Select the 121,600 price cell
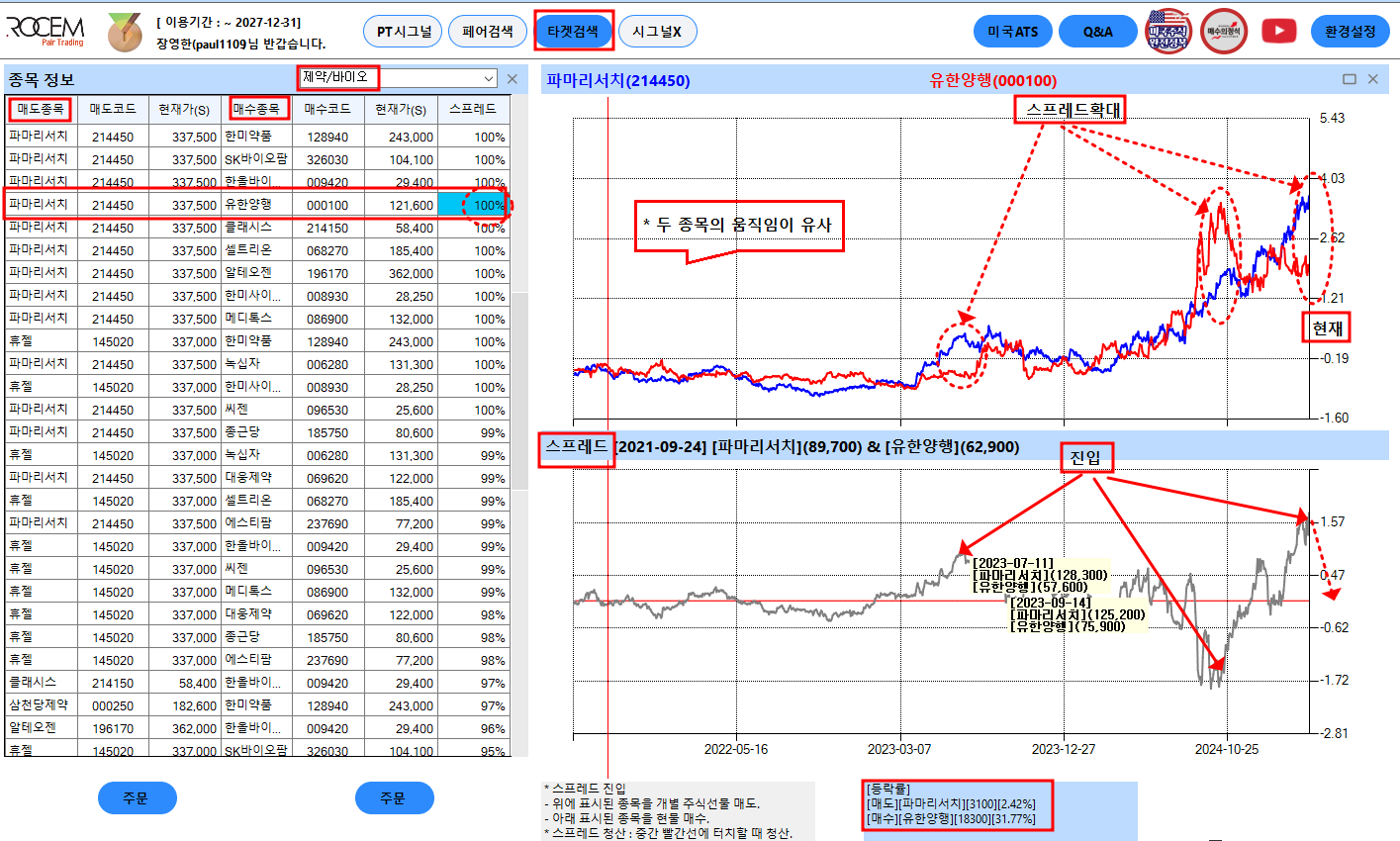This screenshot has height=841, width=1400. tap(401, 205)
